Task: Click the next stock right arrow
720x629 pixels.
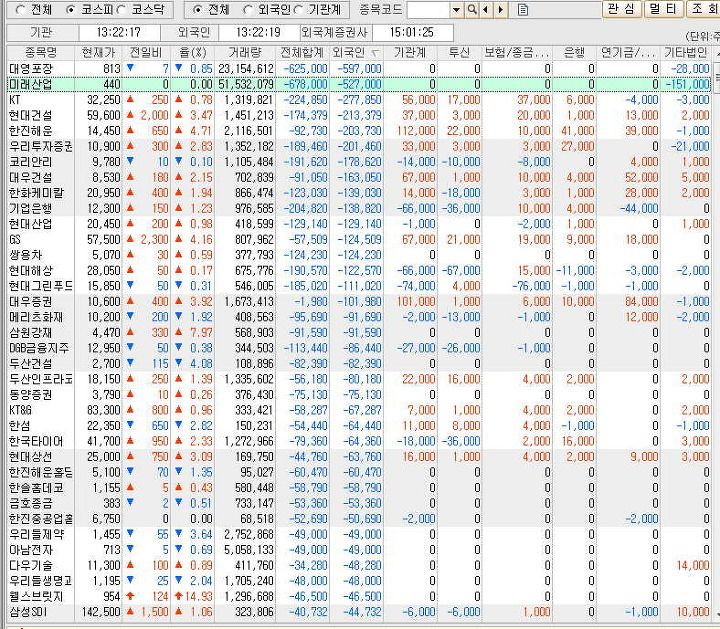Action: click(x=501, y=10)
